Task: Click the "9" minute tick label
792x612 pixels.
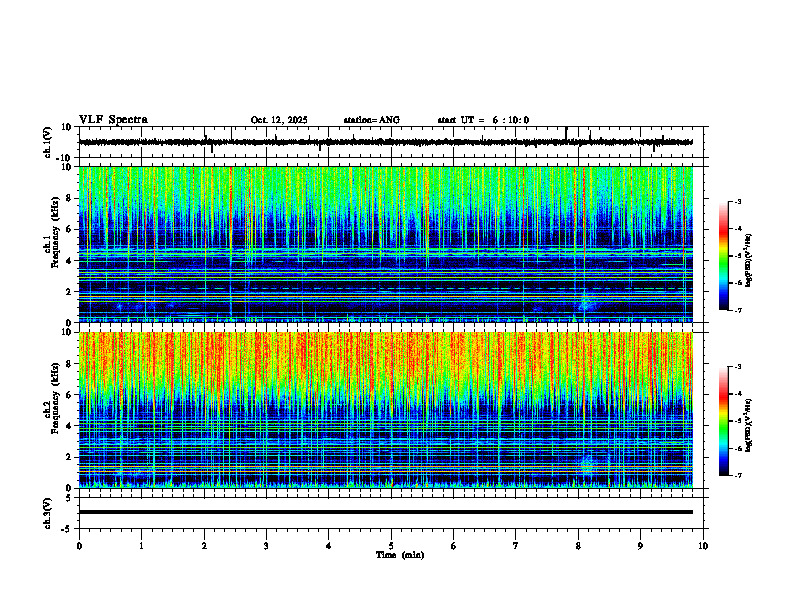Action: click(640, 546)
